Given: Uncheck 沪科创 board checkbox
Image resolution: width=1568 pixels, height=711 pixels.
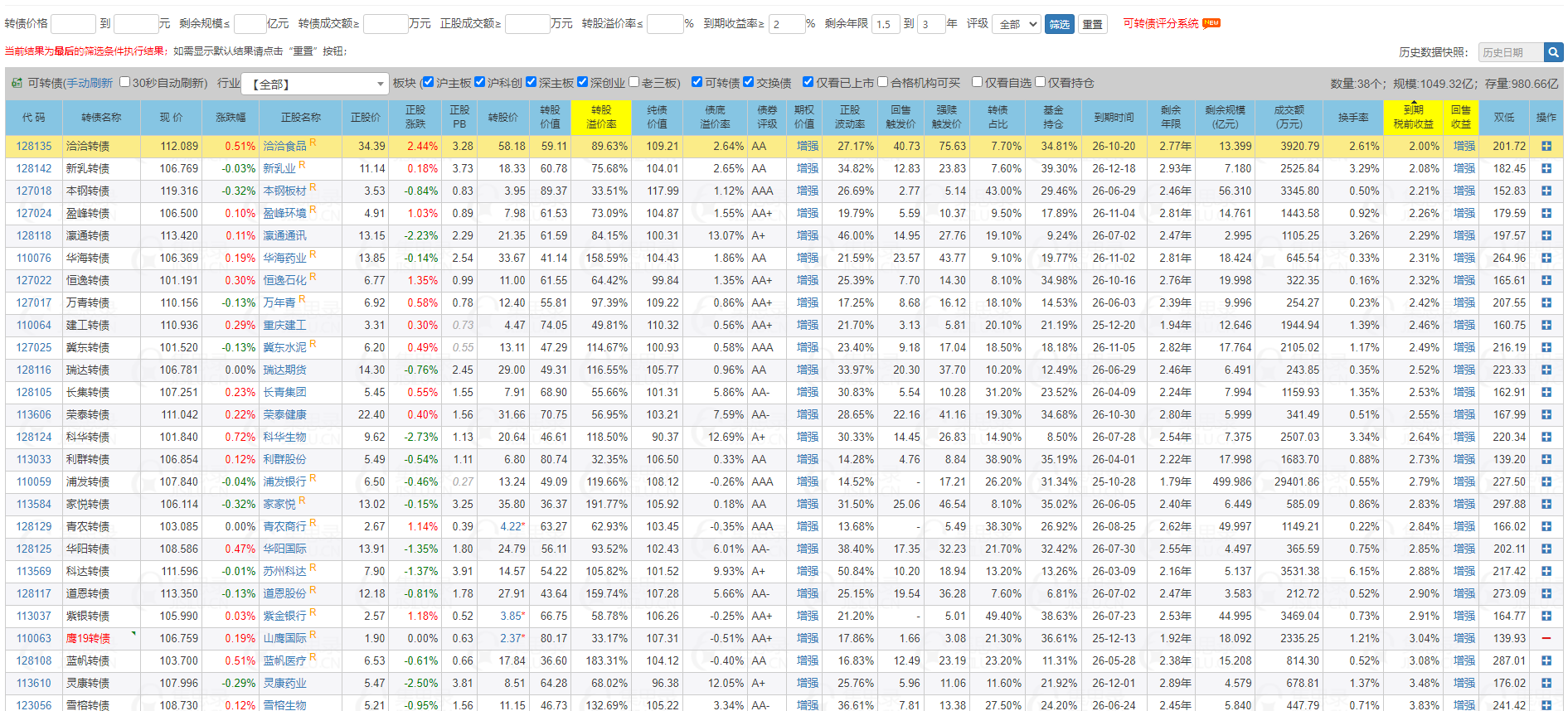Looking at the screenshot, I should [479, 82].
